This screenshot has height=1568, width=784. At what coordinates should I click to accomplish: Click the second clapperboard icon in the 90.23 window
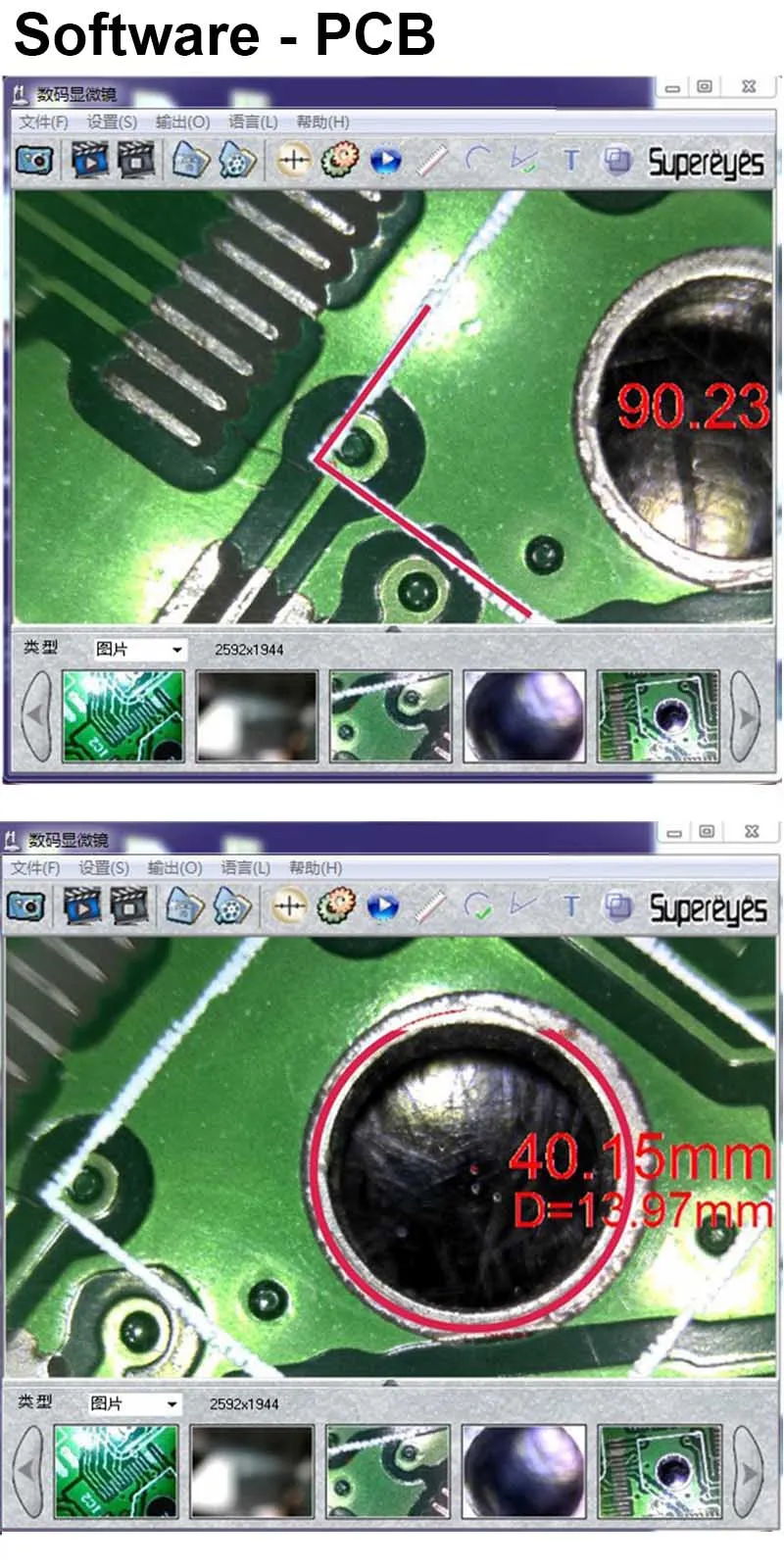coord(136,159)
